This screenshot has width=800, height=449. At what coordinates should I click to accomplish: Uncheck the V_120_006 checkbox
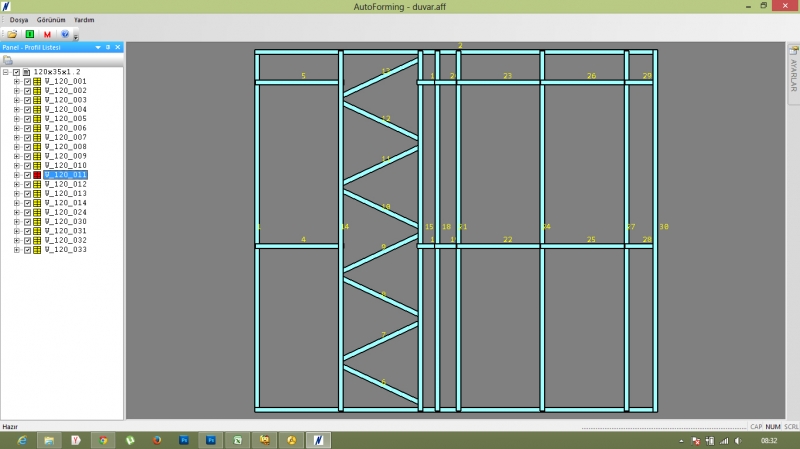[28, 129]
